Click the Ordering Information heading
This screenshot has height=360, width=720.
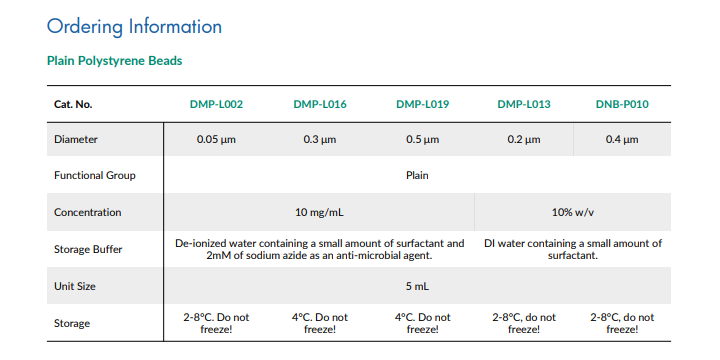(135, 27)
